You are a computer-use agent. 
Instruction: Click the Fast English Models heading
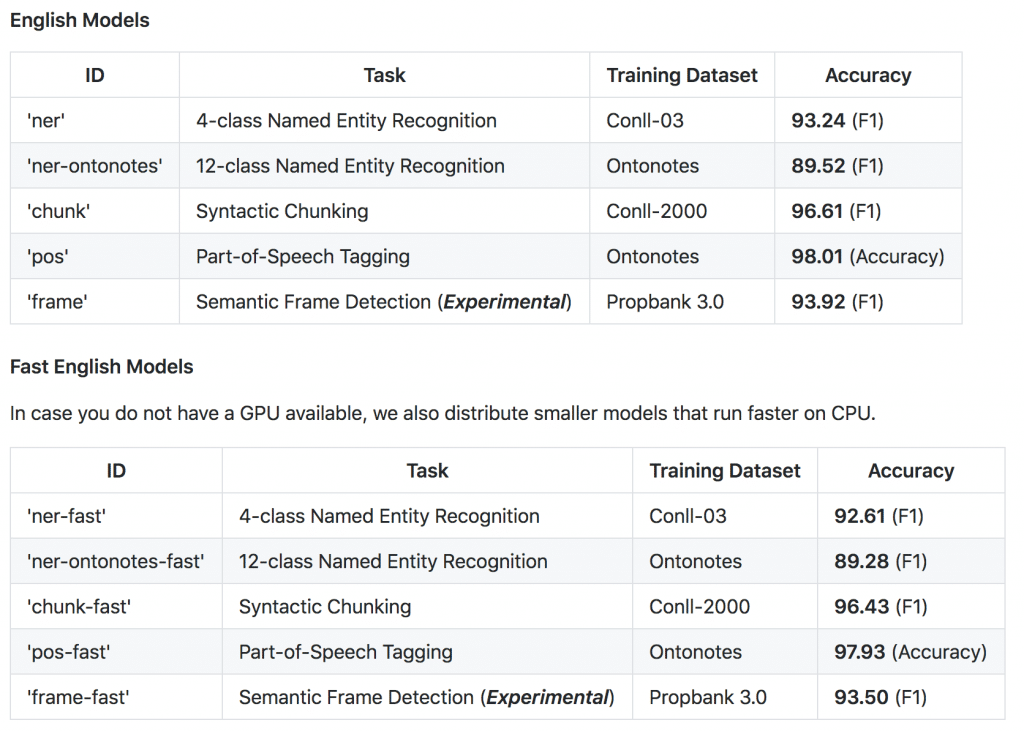(x=101, y=366)
